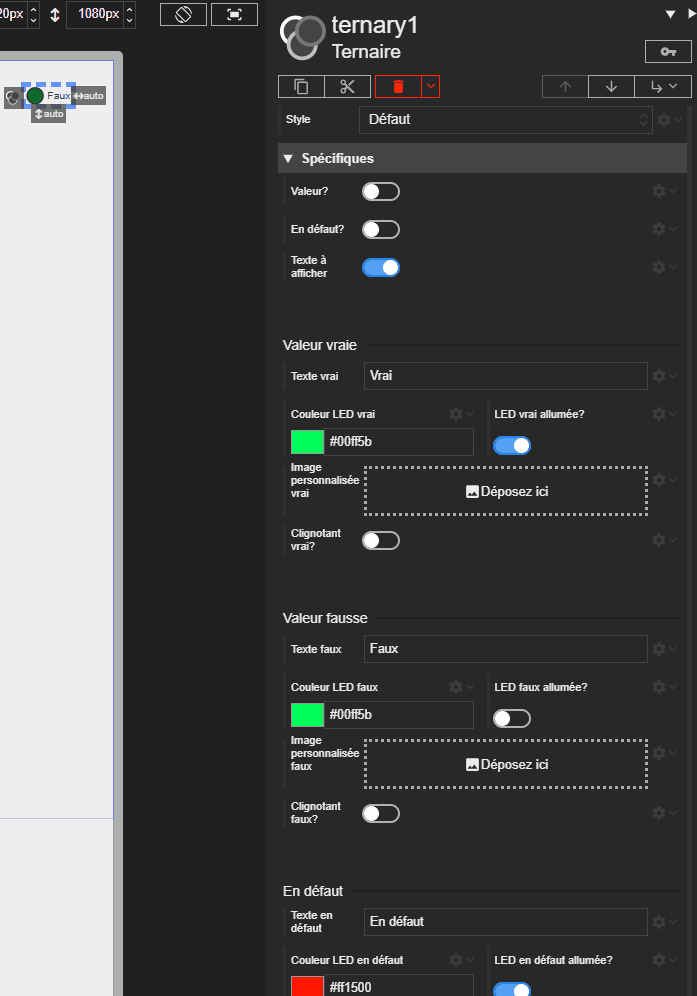Toggle the Valeur? switch
Screen dimensions: 697x996
[381, 191]
